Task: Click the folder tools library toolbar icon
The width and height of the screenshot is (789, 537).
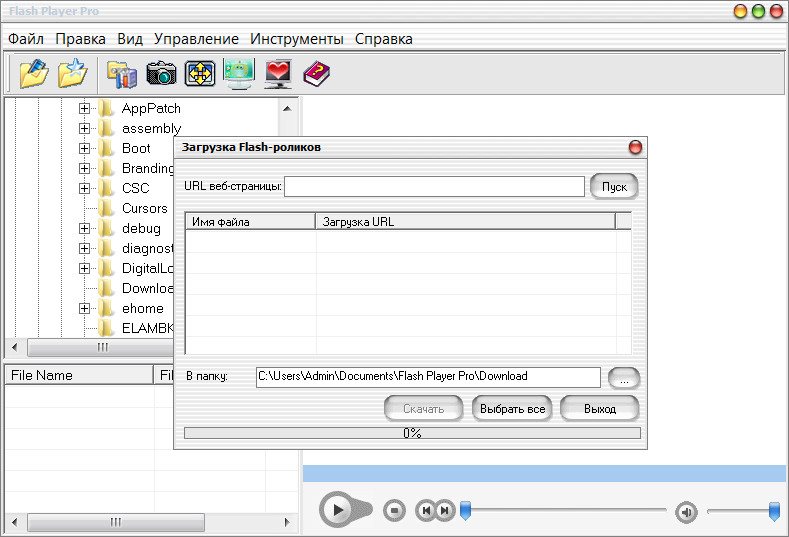Action: [x=122, y=74]
